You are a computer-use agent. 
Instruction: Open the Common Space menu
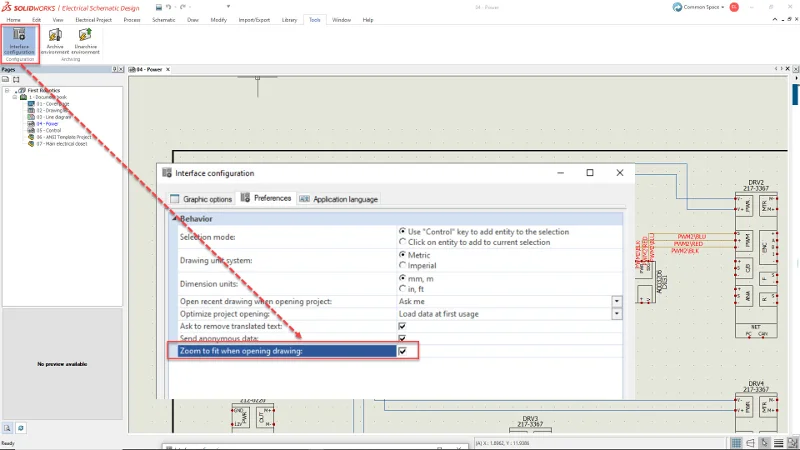[700, 7]
